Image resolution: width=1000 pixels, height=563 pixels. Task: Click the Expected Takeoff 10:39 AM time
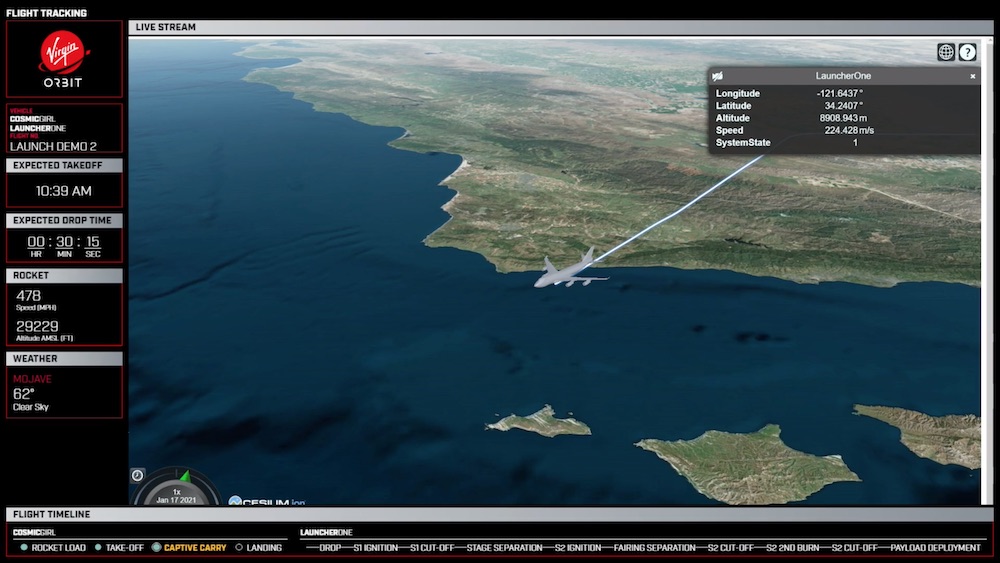[64, 191]
